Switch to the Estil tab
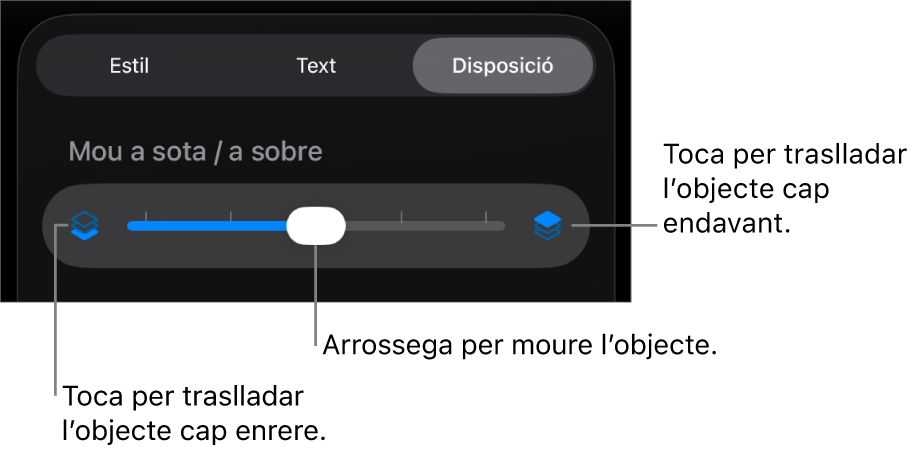This screenshot has width=915, height=455. 130,66
